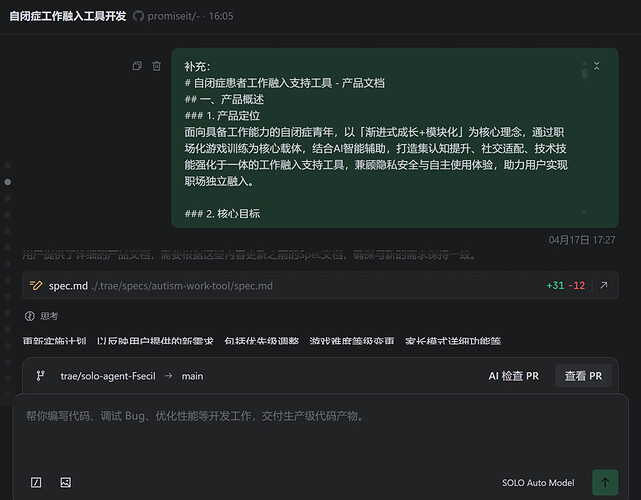Click the -12 deletions count
Screen dimensions: 641x500
tap(577, 285)
